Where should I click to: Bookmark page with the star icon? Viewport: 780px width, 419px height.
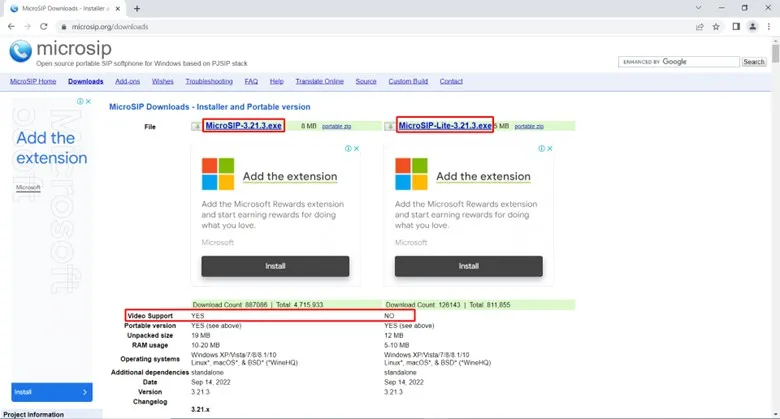[x=716, y=27]
